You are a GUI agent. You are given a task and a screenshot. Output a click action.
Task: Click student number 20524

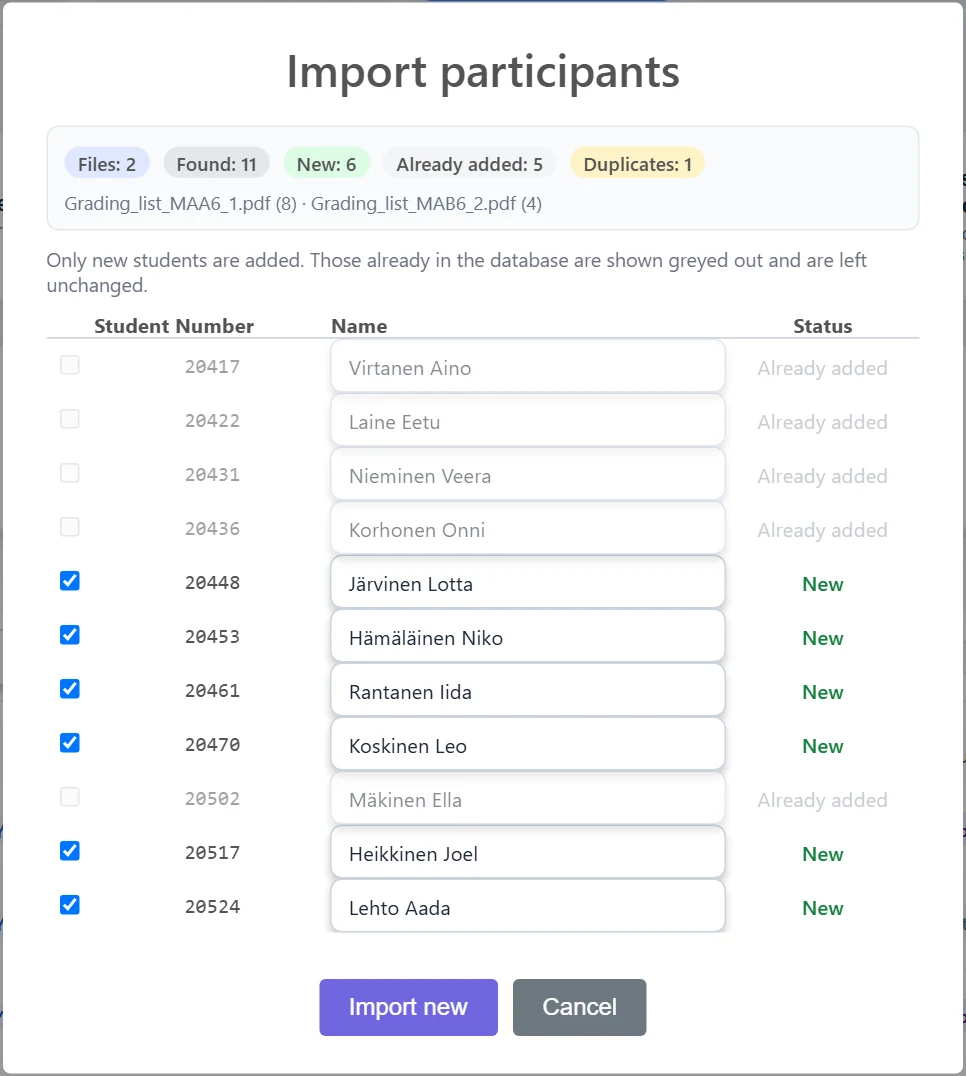coord(212,907)
